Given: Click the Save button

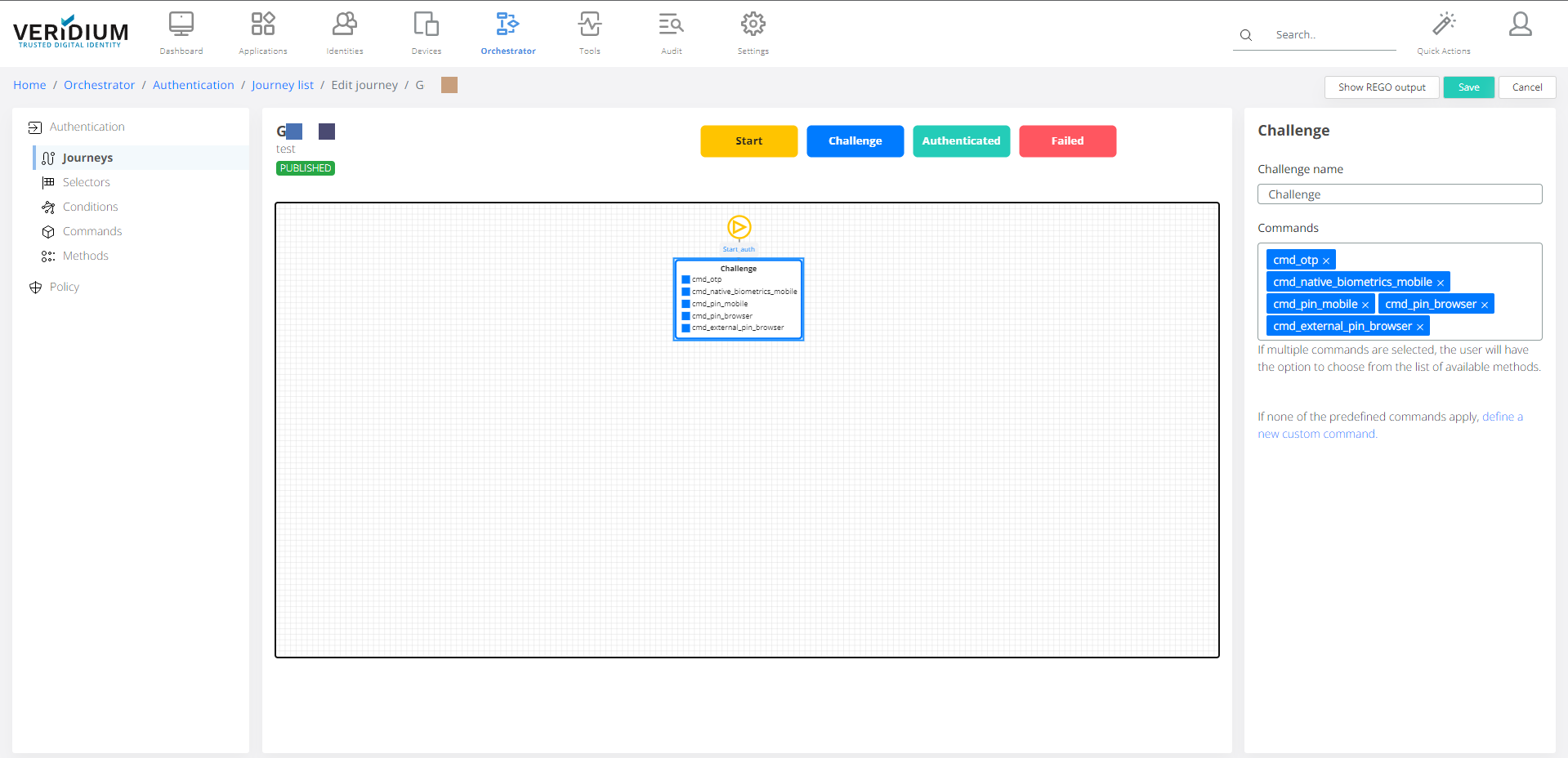Looking at the screenshot, I should pos(1468,87).
